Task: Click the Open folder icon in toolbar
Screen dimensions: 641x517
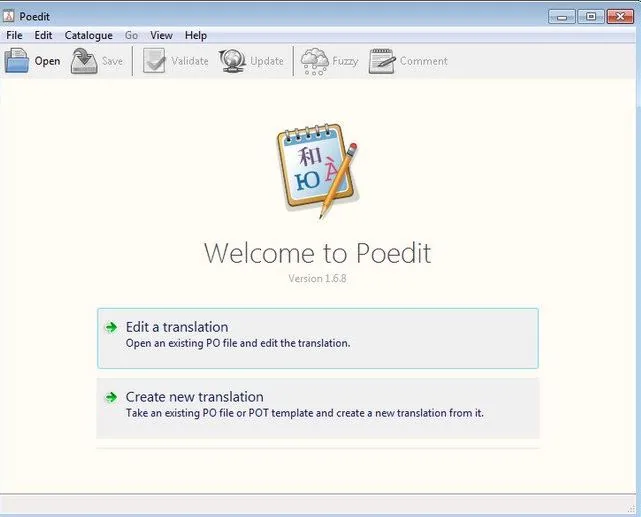Action: pyautogui.click(x=17, y=60)
